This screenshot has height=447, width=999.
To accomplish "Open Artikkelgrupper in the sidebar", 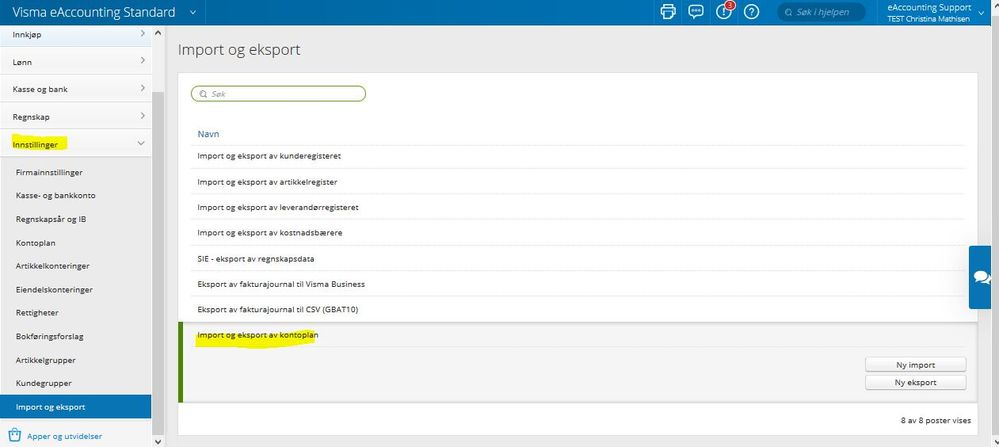I will coord(45,360).
